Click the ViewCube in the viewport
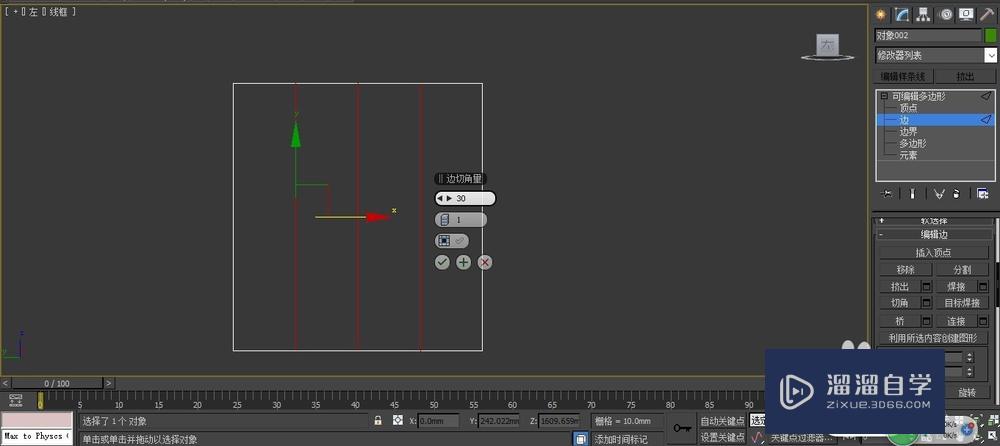Screen dimensions: 1000x446 click(x=828, y=46)
